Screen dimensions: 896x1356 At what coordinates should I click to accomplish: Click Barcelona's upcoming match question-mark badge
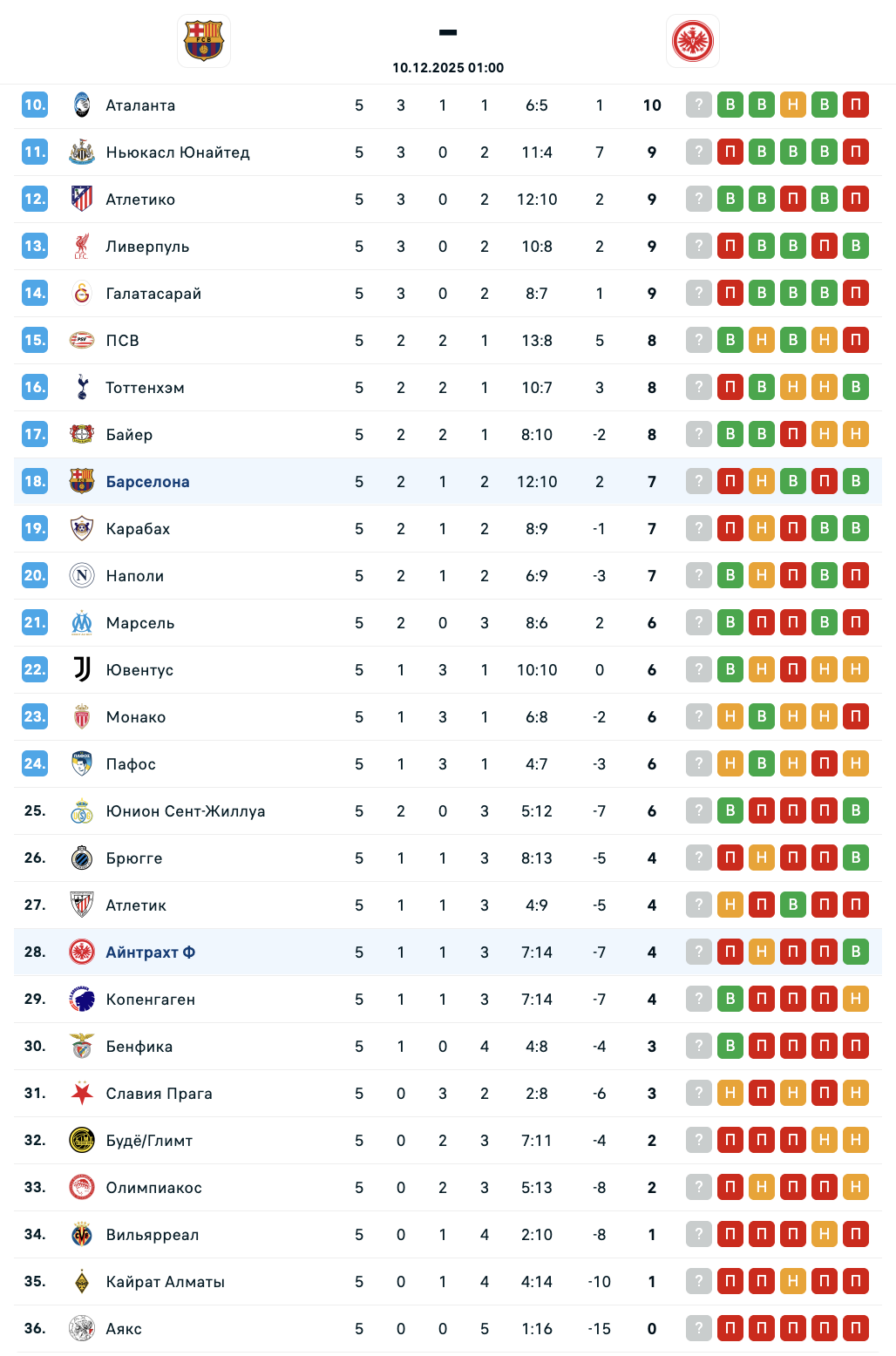(699, 482)
